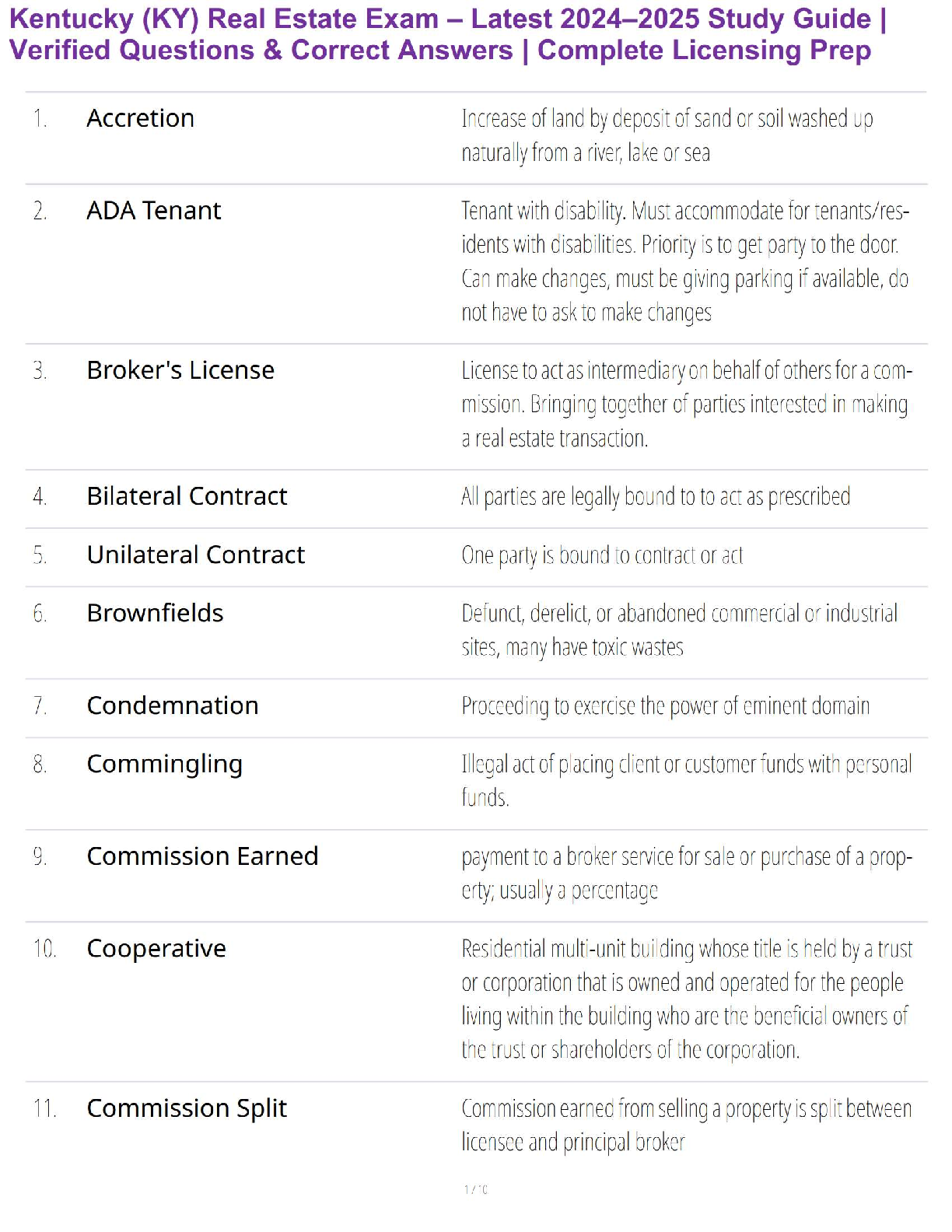This screenshot has width=952, height=1232.
Task: Click the page number at the bottom
Action: coord(475,1189)
